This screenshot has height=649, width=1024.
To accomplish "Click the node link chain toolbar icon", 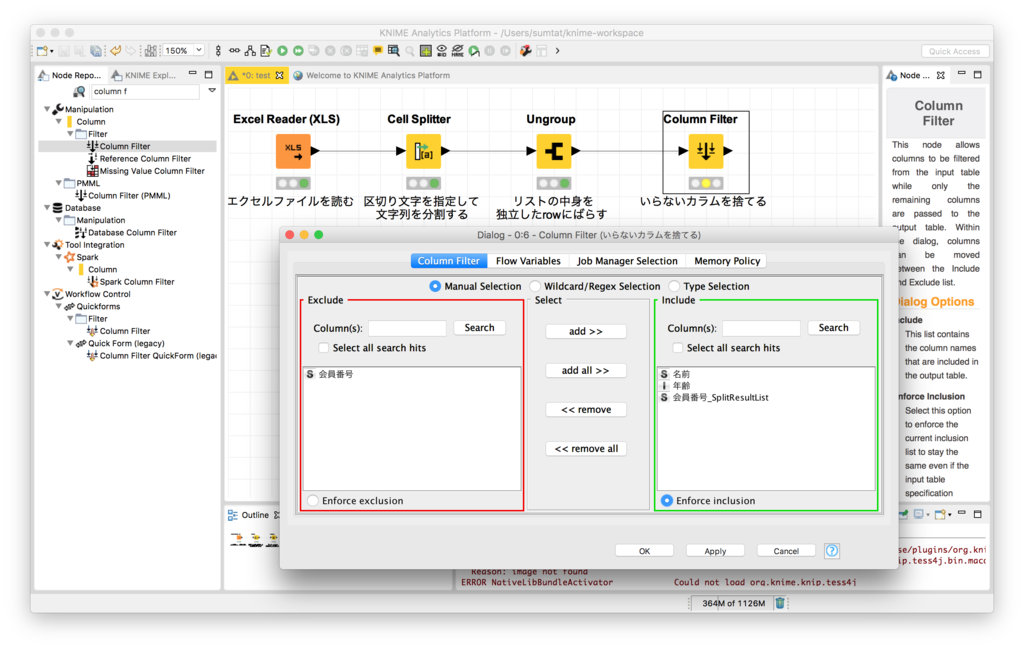I will click(x=234, y=51).
